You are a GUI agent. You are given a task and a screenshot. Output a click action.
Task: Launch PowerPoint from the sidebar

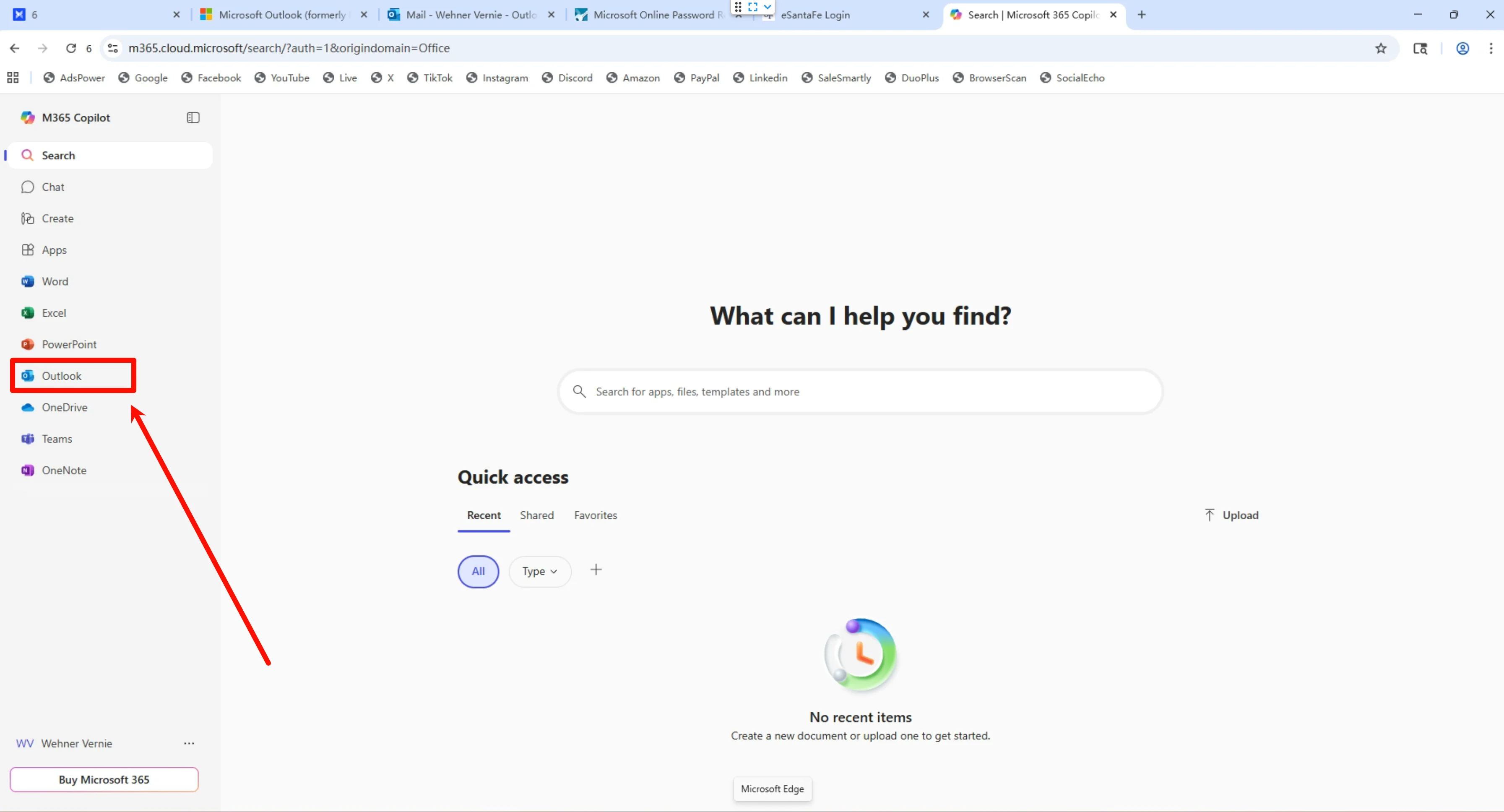111,344
